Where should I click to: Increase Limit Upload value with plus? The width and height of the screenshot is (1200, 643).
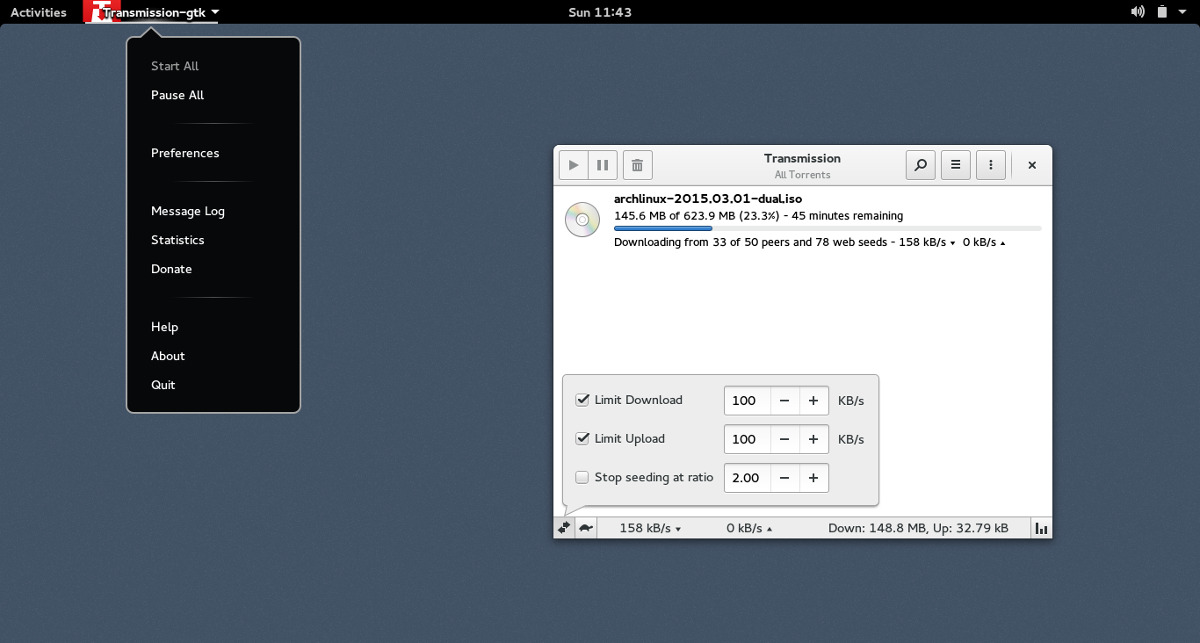813,439
